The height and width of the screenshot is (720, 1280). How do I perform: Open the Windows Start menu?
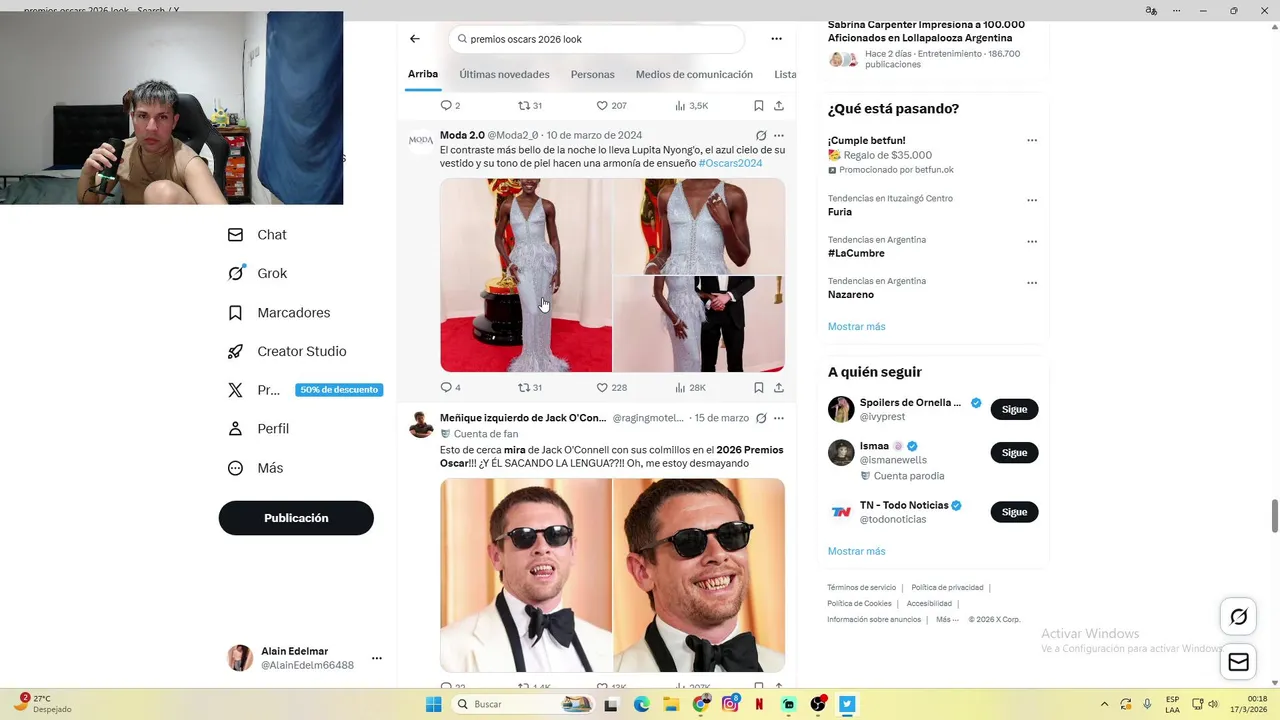pyautogui.click(x=433, y=704)
